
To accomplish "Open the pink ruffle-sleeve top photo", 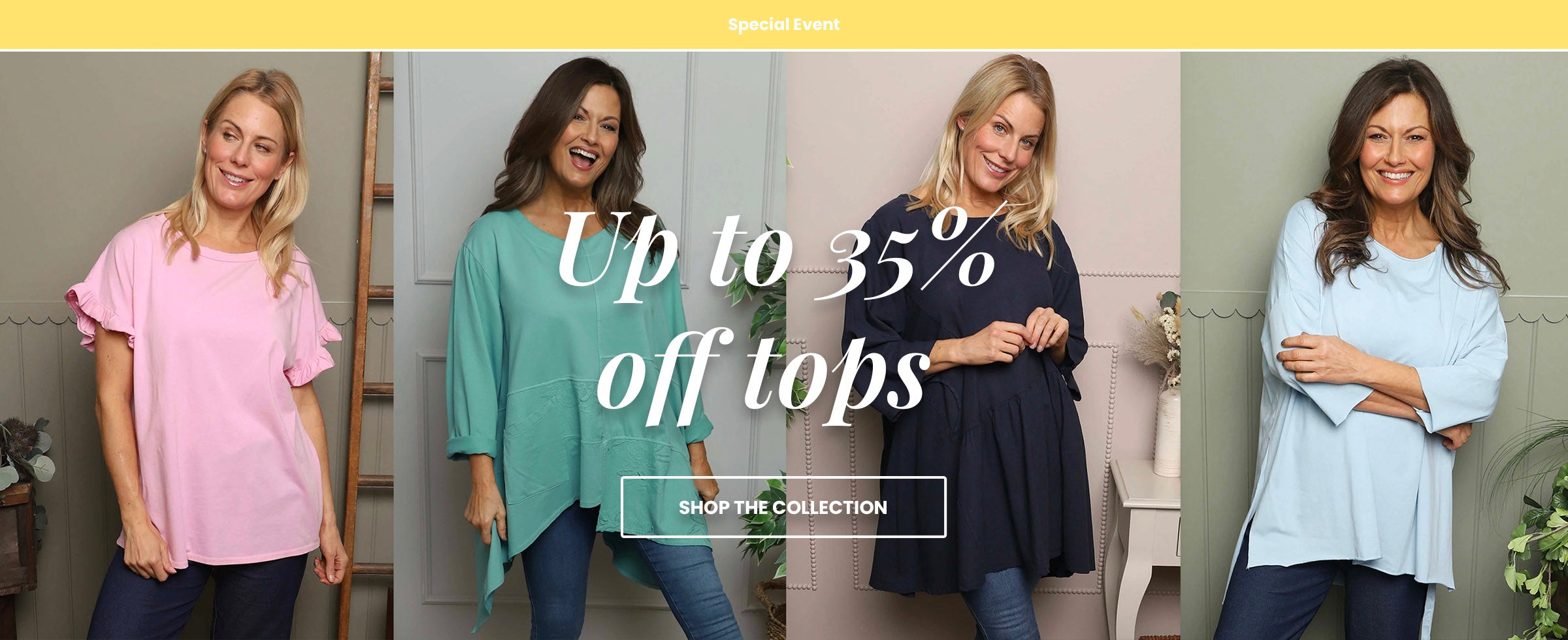I will pos(196,346).
